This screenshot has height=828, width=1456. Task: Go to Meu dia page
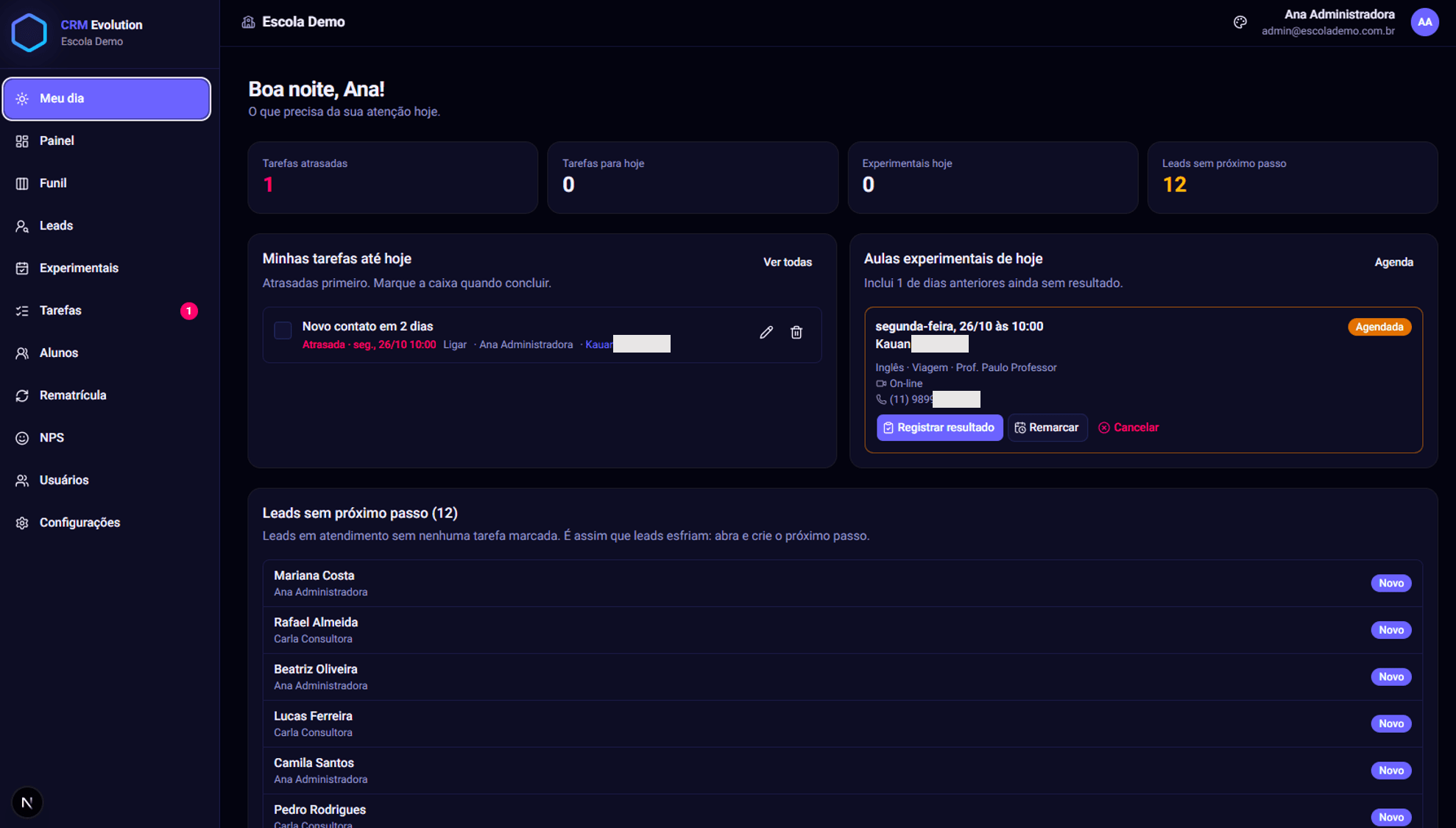point(107,99)
